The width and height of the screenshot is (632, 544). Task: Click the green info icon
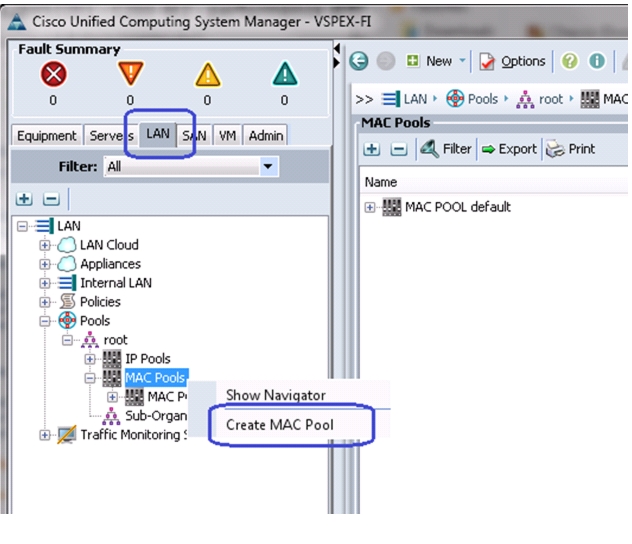pyautogui.click(x=597, y=61)
